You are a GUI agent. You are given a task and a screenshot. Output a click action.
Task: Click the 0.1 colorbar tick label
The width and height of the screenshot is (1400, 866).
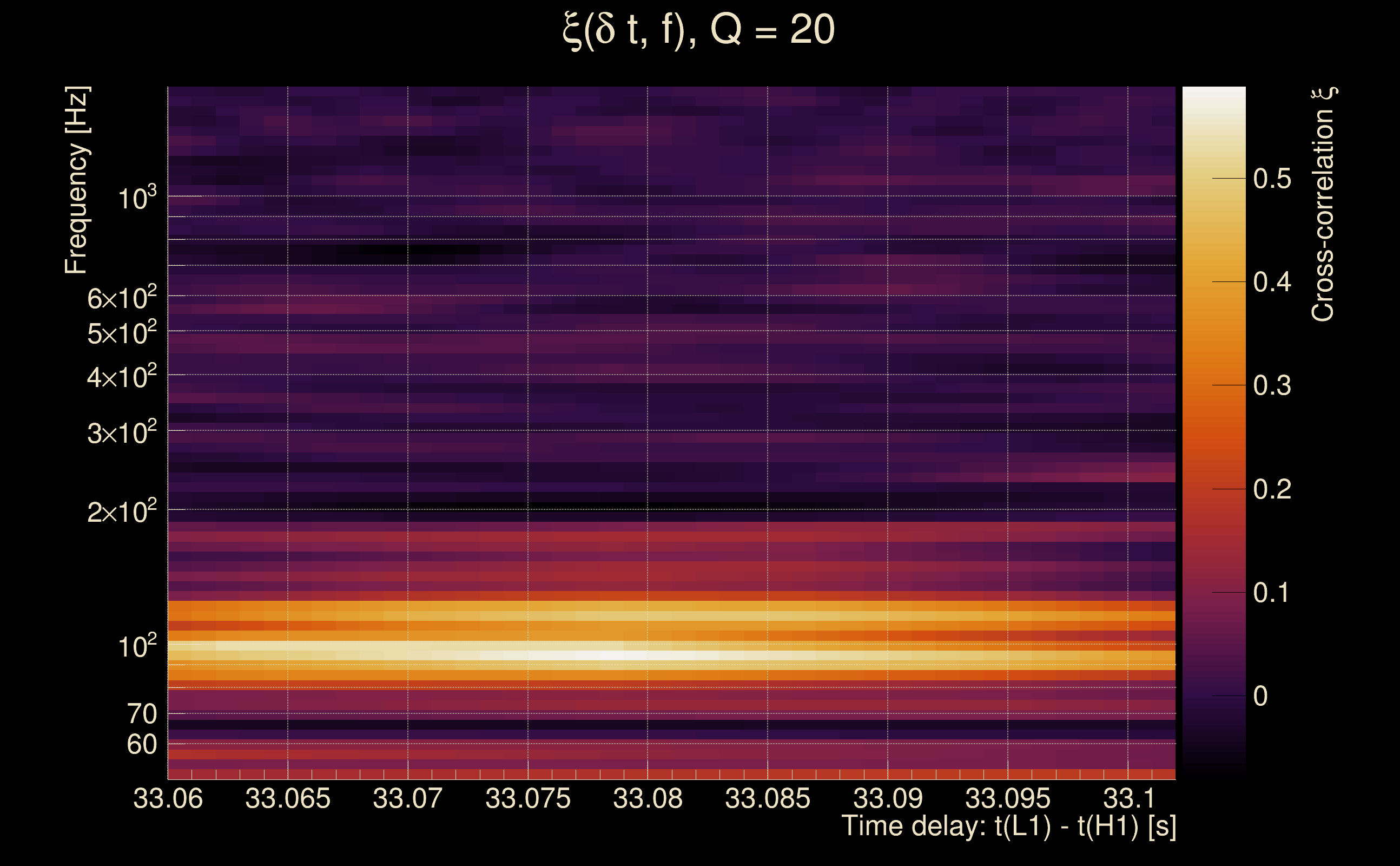coord(1272,592)
